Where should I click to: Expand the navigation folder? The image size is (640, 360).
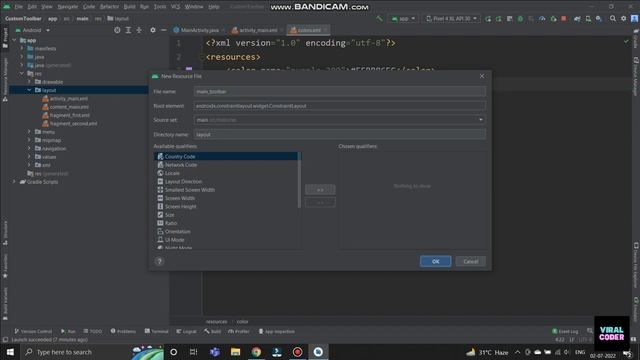29,149
